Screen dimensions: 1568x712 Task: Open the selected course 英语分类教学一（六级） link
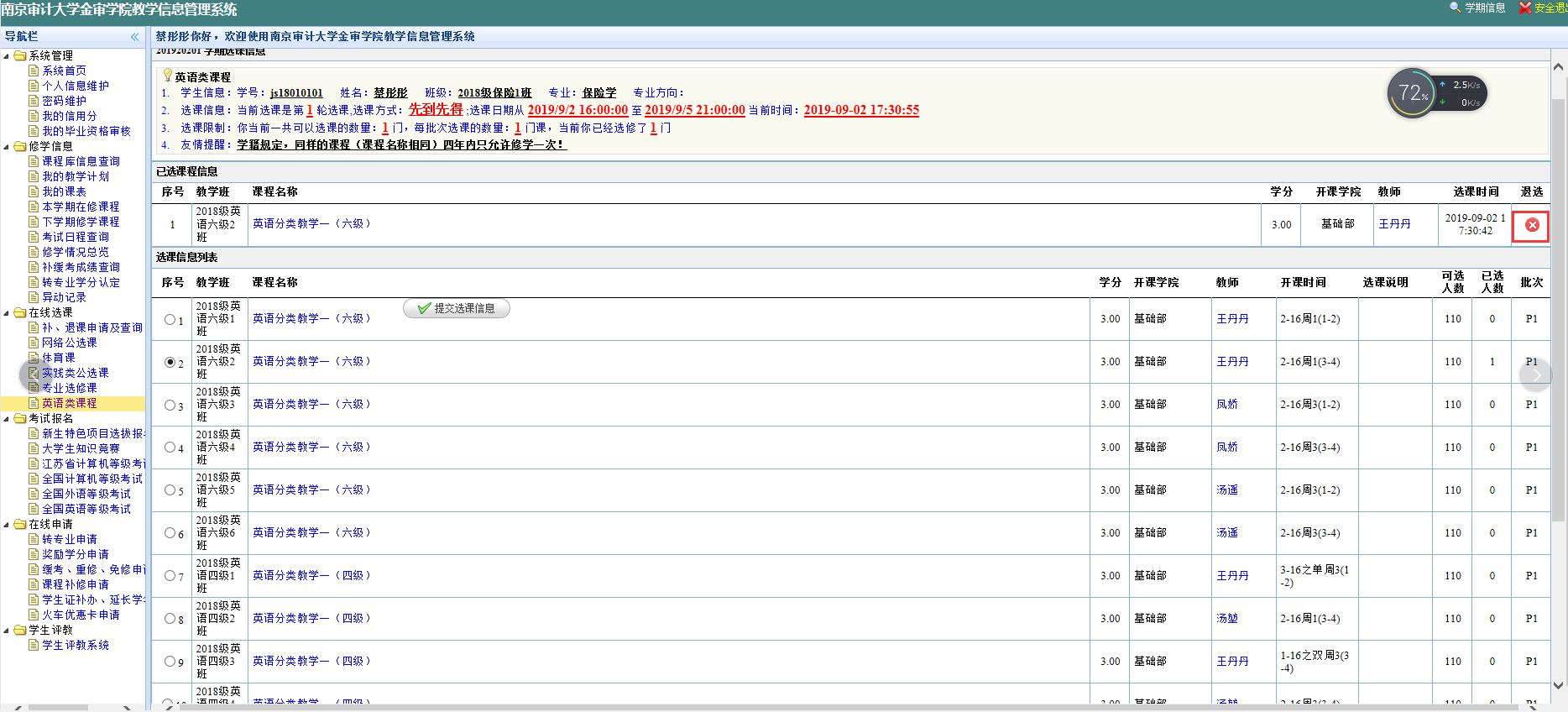click(311, 224)
